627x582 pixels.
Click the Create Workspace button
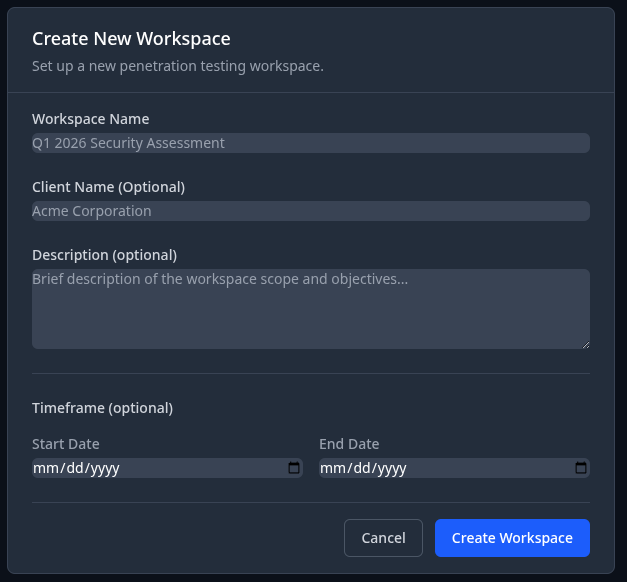pyautogui.click(x=512, y=538)
